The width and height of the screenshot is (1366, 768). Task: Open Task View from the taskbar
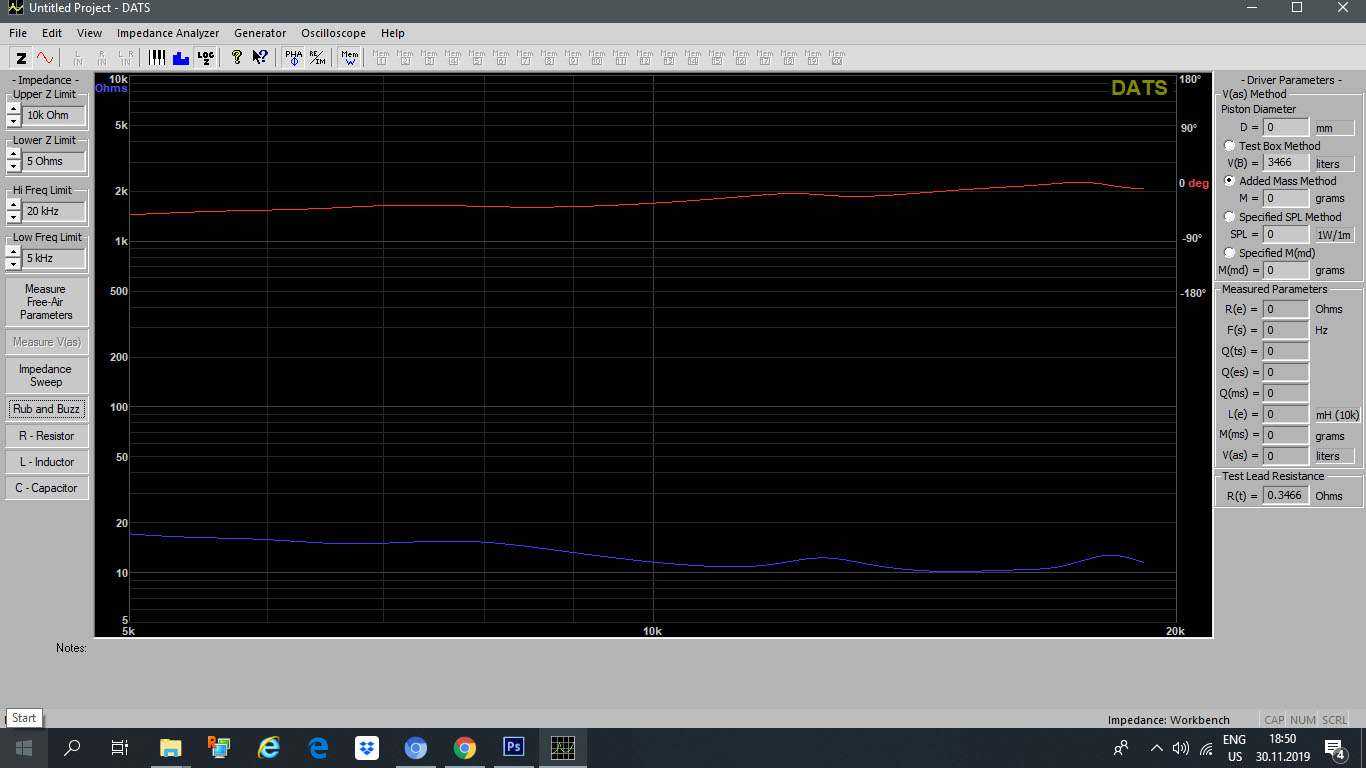119,747
